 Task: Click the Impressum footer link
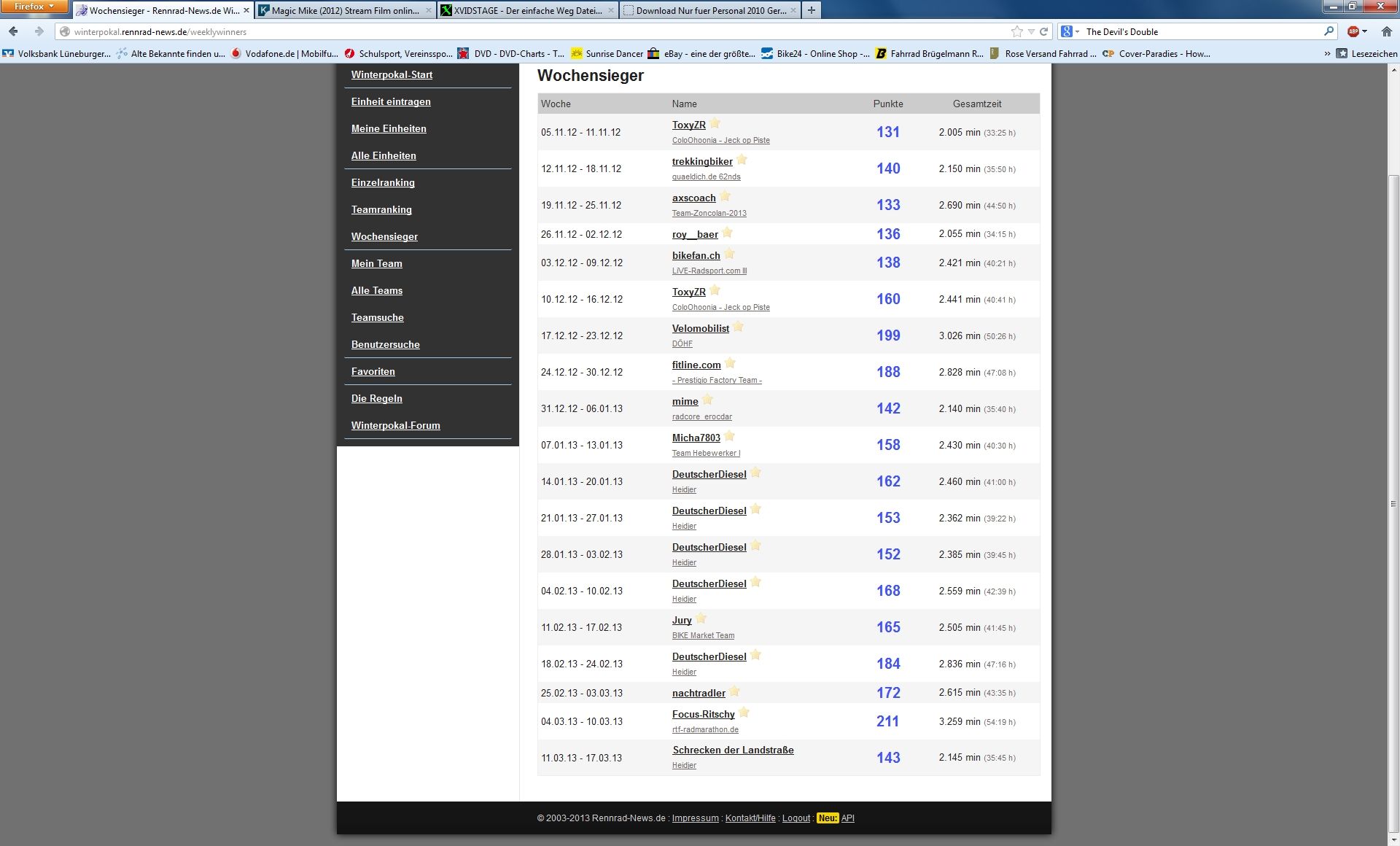695,818
